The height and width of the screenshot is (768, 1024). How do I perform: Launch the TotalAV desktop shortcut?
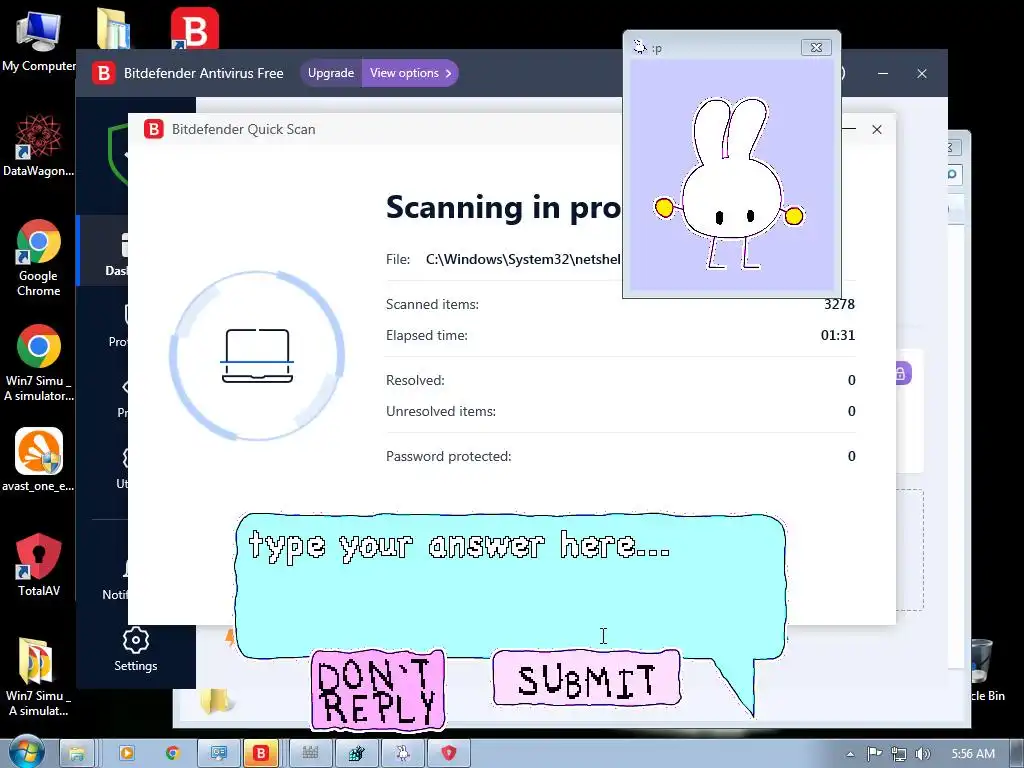[38, 564]
